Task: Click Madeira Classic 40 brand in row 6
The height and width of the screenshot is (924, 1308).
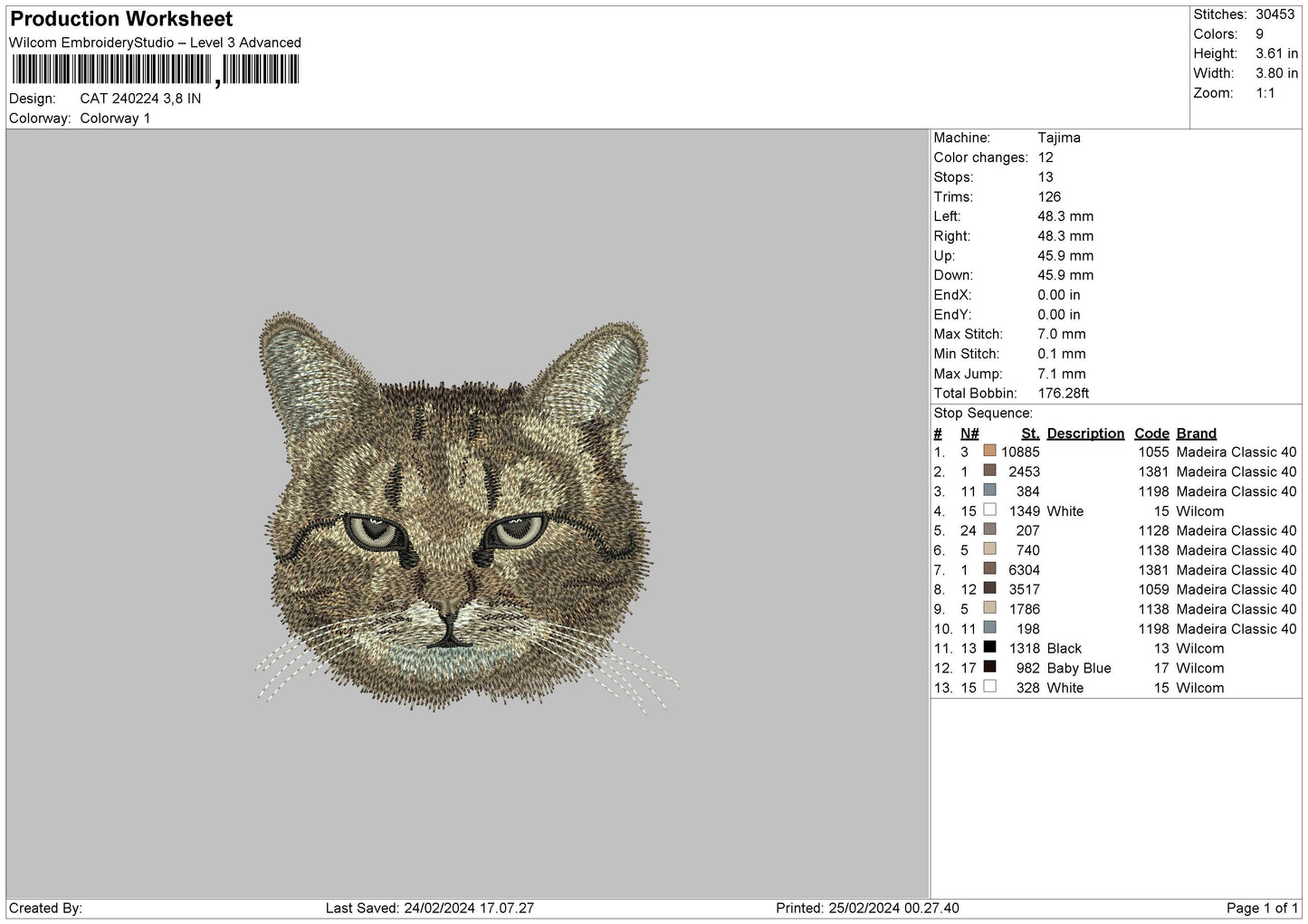Action: click(x=1236, y=551)
